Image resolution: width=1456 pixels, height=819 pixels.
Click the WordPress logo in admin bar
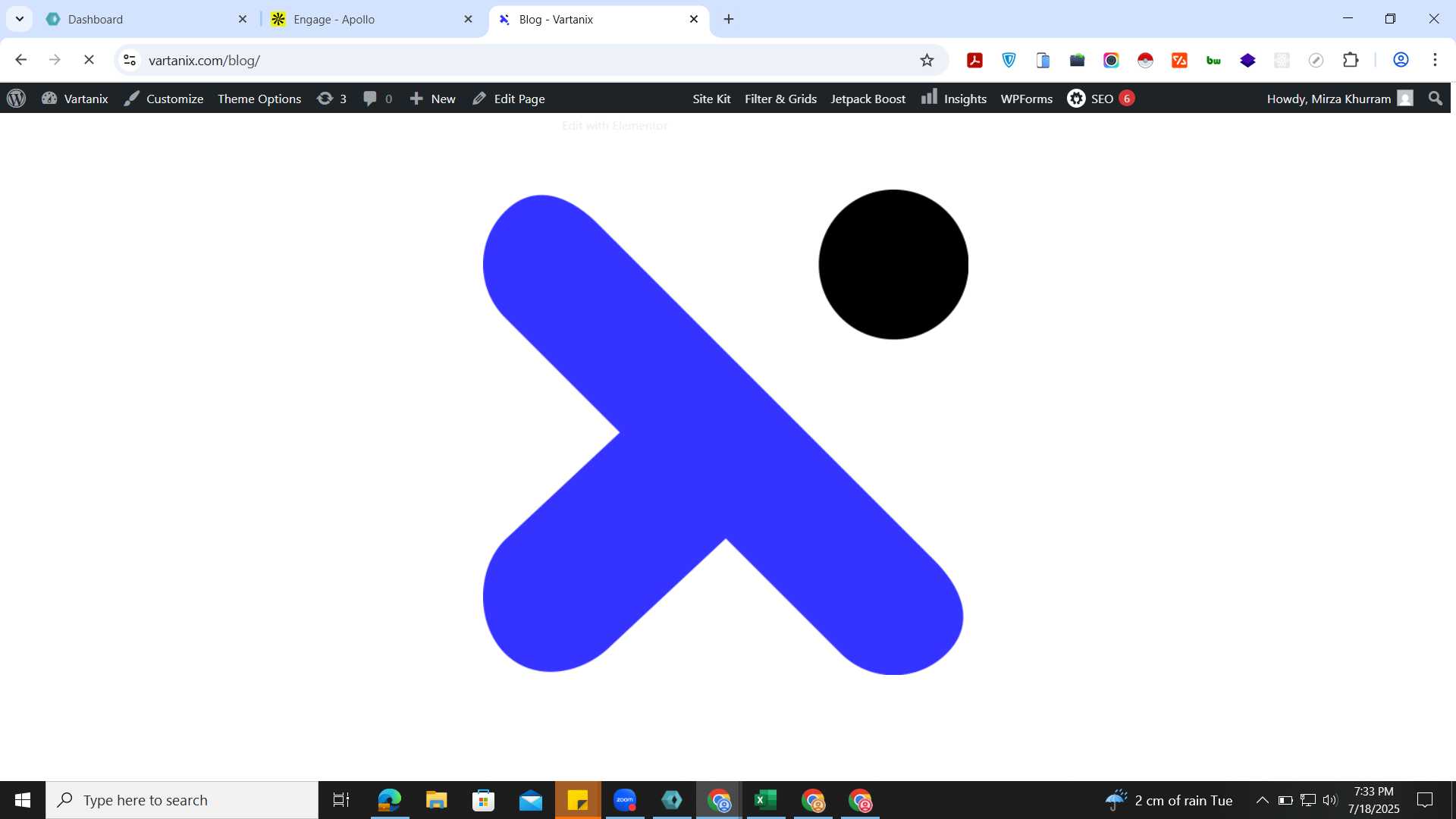(16, 99)
